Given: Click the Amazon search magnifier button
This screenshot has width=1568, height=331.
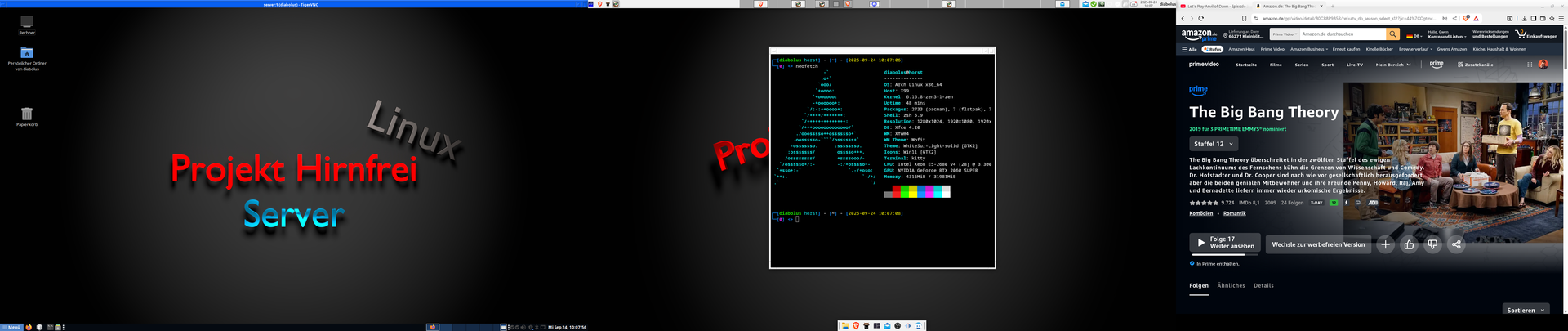Looking at the screenshot, I should (1392, 34).
